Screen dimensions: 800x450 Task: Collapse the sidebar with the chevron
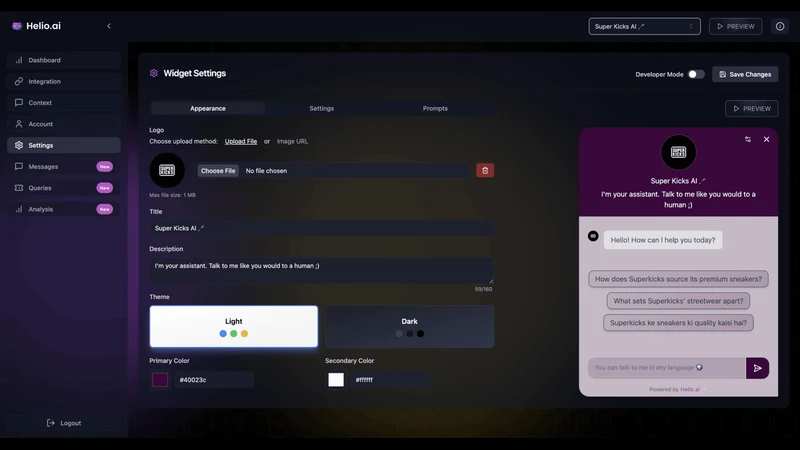pyautogui.click(x=109, y=26)
